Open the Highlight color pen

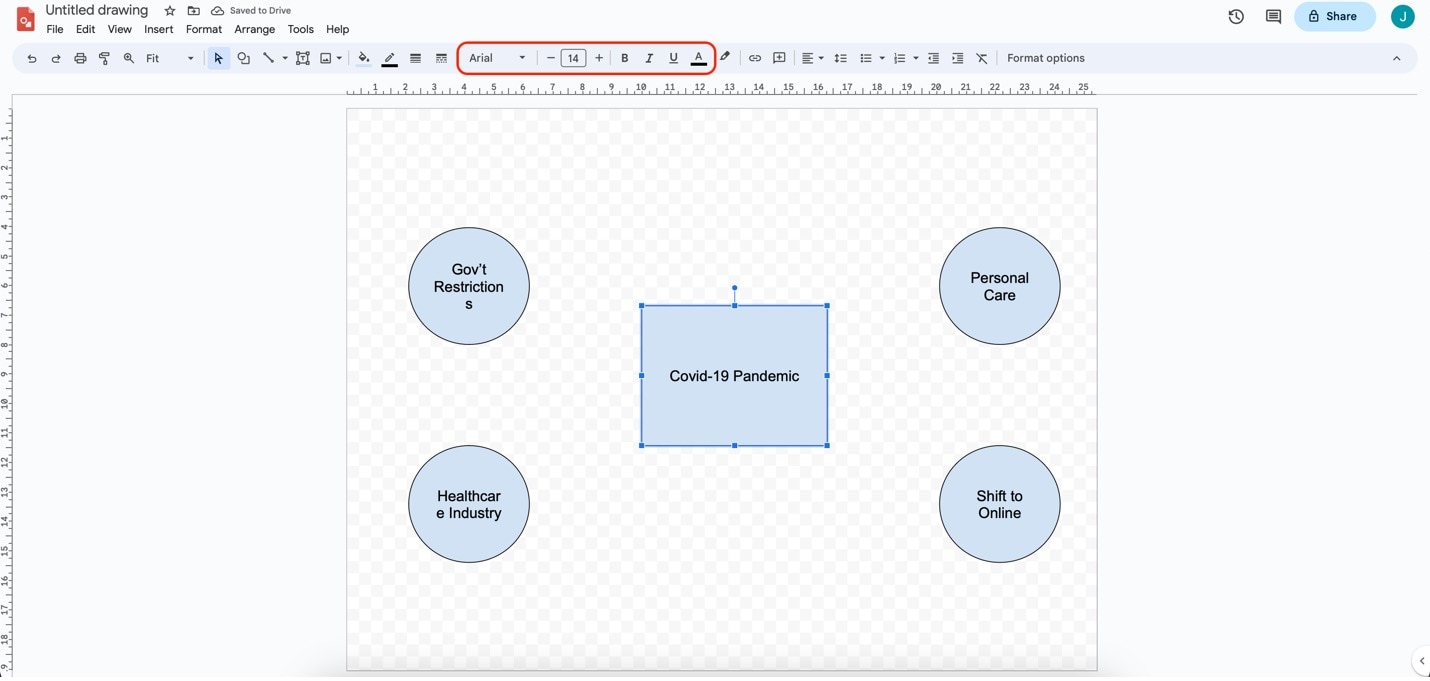point(726,58)
